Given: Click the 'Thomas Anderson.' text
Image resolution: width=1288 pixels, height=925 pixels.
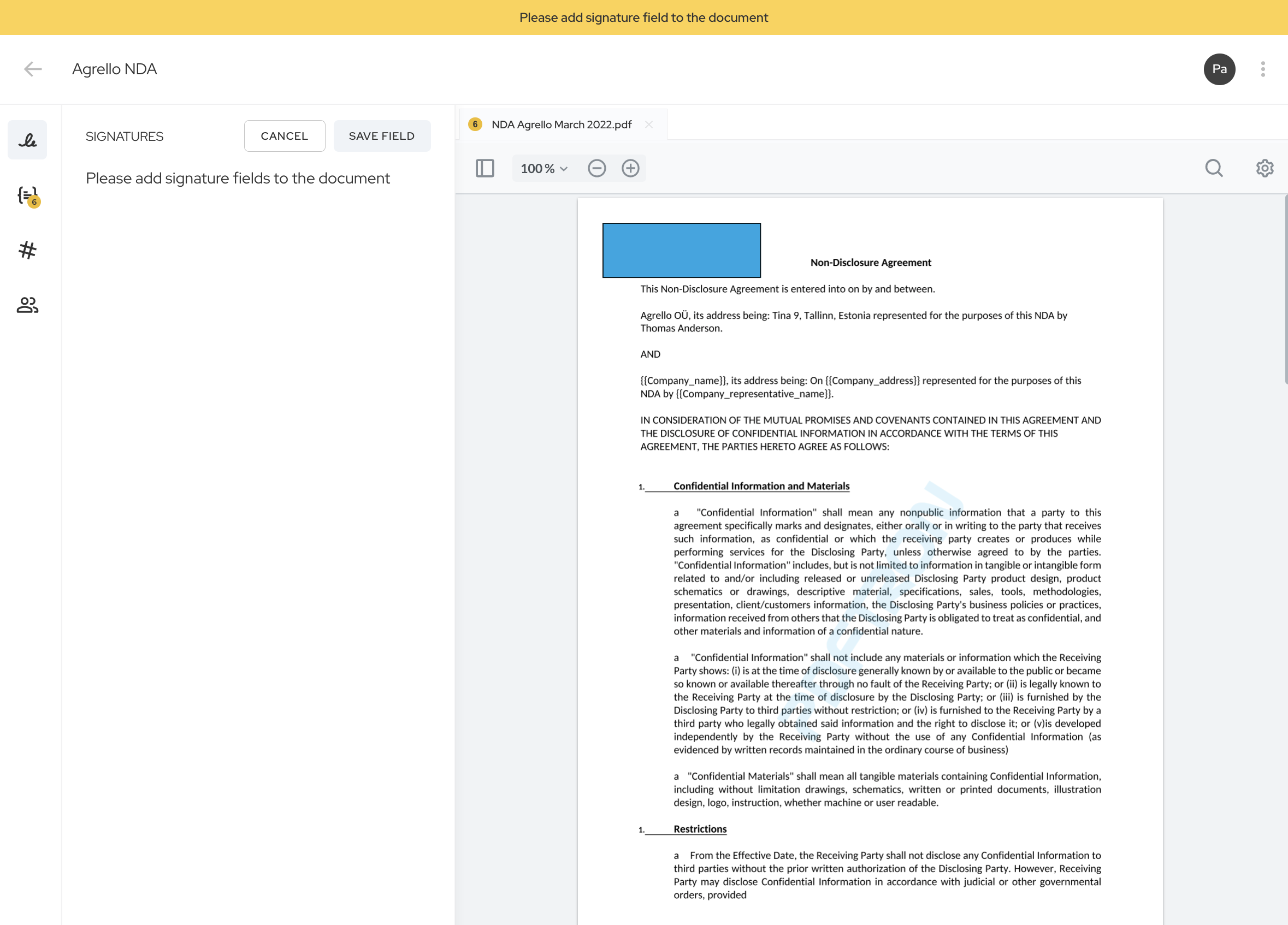Looking at the screenshot, I should tap(681, 328).
